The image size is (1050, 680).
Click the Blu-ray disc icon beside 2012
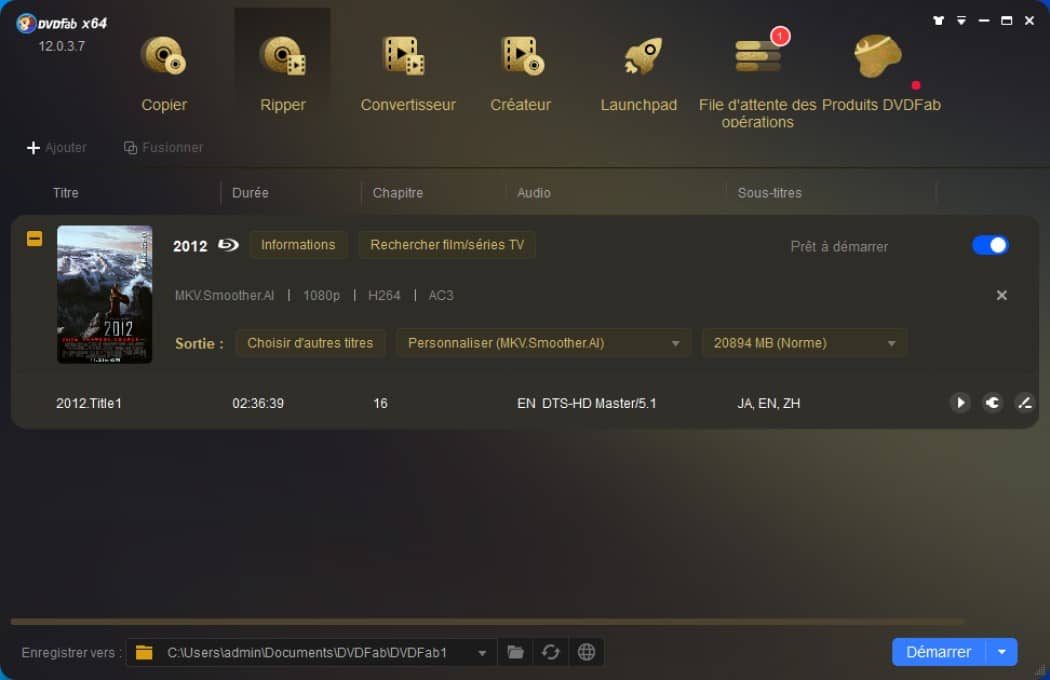[228, 245]
